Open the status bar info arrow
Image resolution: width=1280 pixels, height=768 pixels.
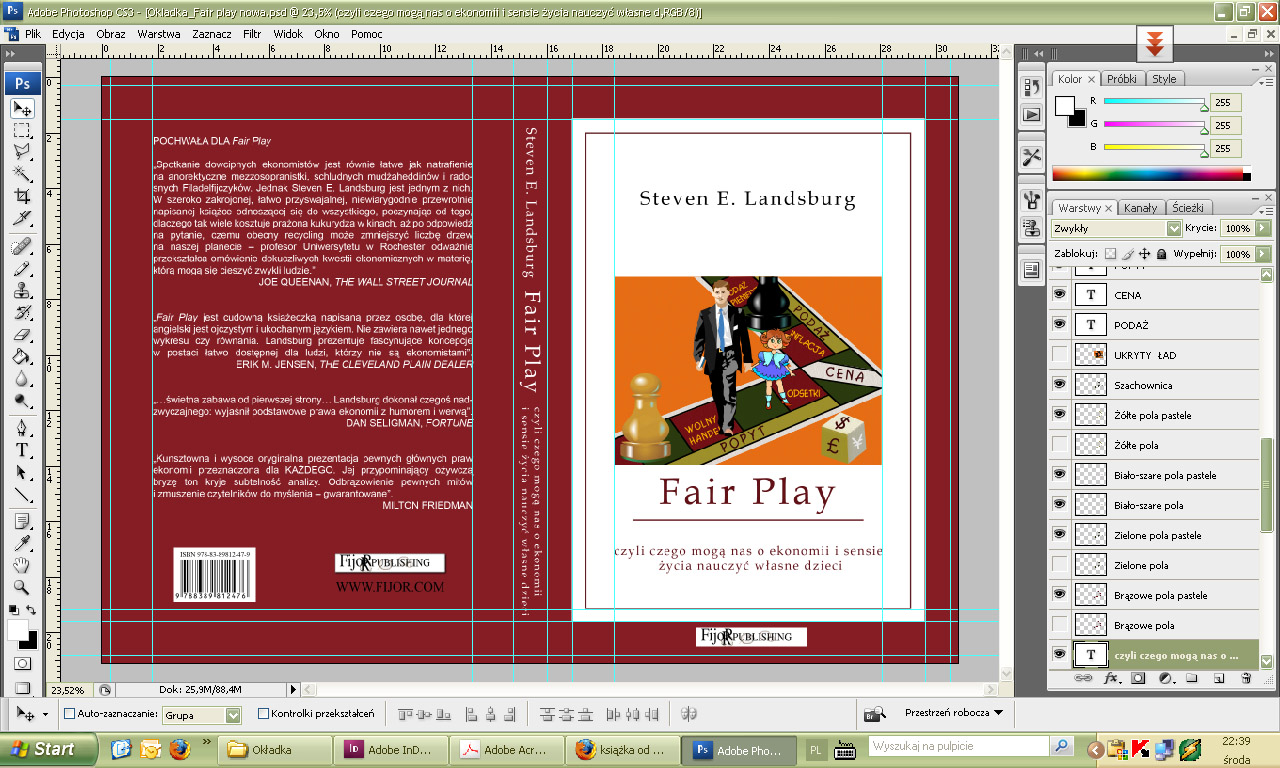pos(293,689)
